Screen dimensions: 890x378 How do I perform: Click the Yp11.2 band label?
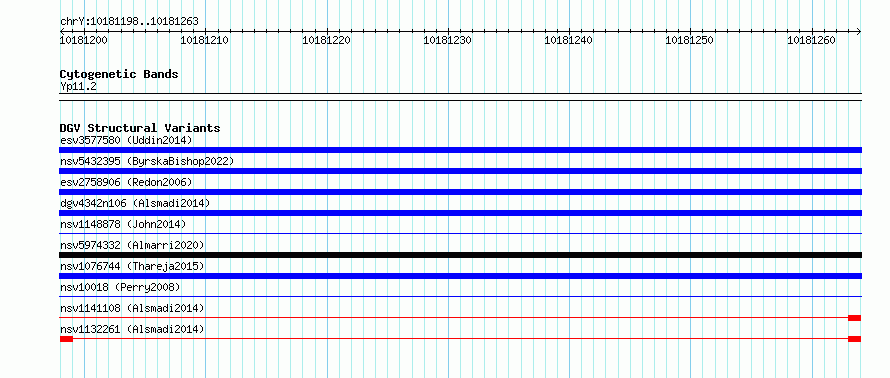(78, 86)
